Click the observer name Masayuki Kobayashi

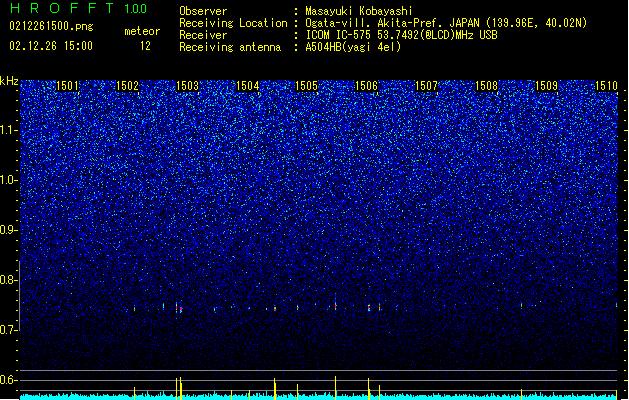point(359,11)
